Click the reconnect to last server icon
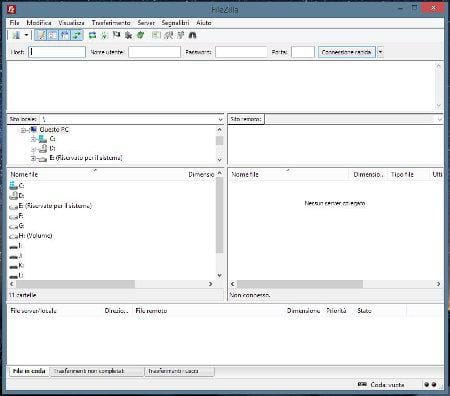Screen dimensions: 450x396 (140, 35)
